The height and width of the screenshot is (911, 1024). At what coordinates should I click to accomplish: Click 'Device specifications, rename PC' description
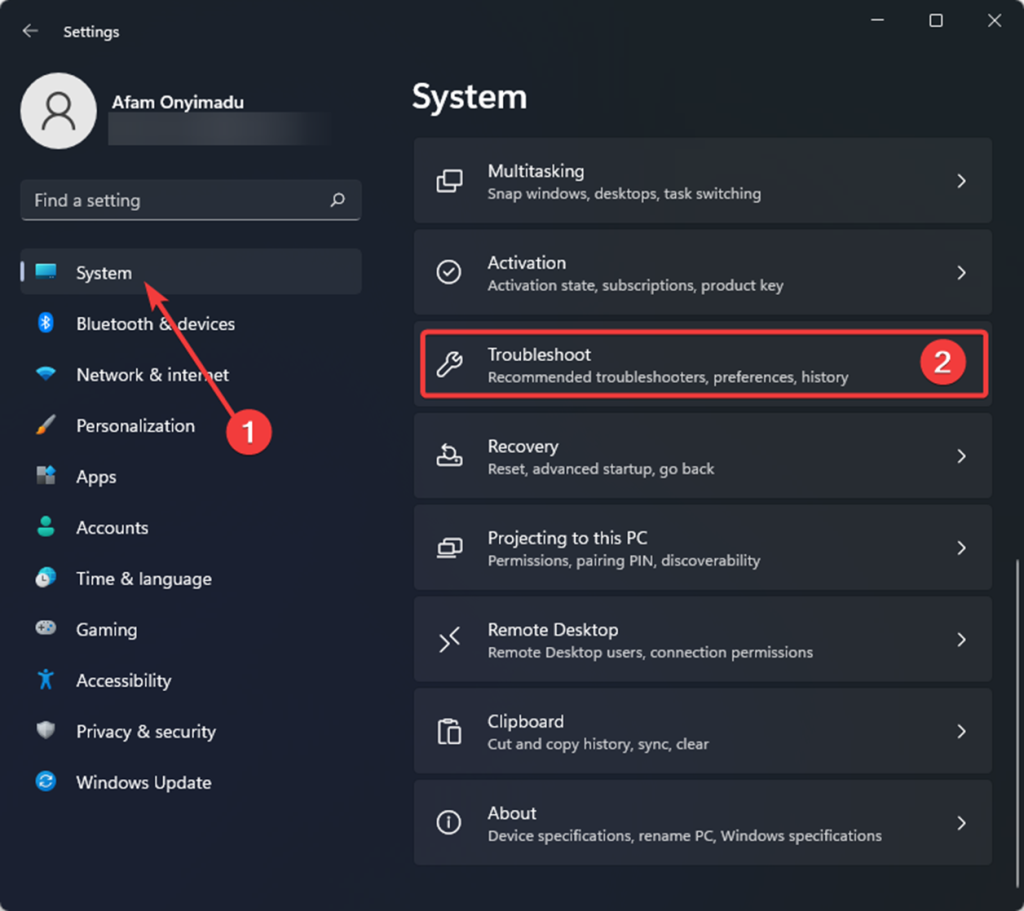click(684, 836)
